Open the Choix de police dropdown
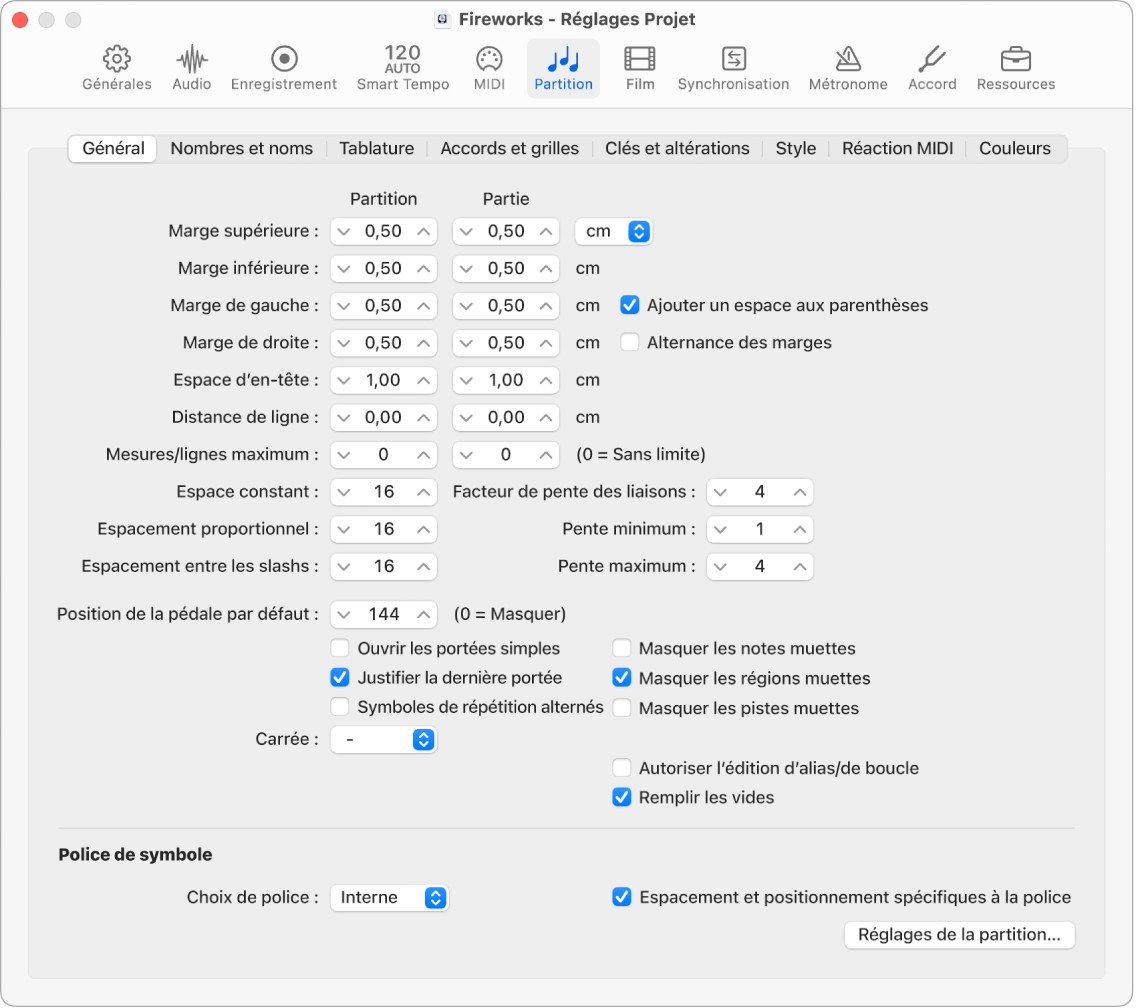The image size is (1136, 1008). [x=390, y=897]
